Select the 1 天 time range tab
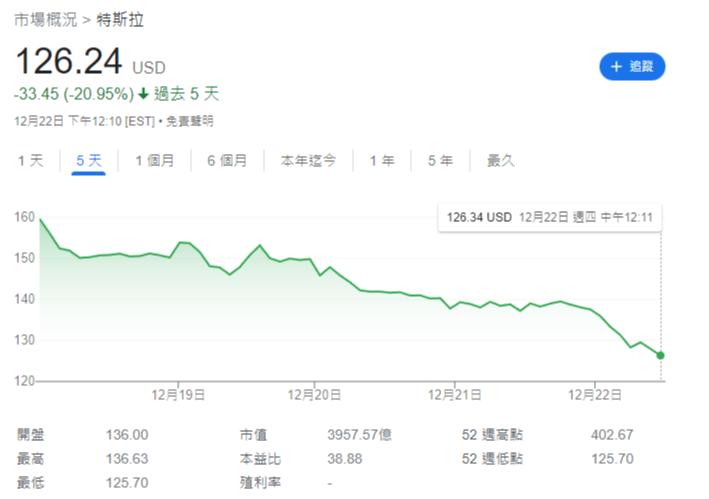This screenshot has height=499, width=709. coord(31,160)
